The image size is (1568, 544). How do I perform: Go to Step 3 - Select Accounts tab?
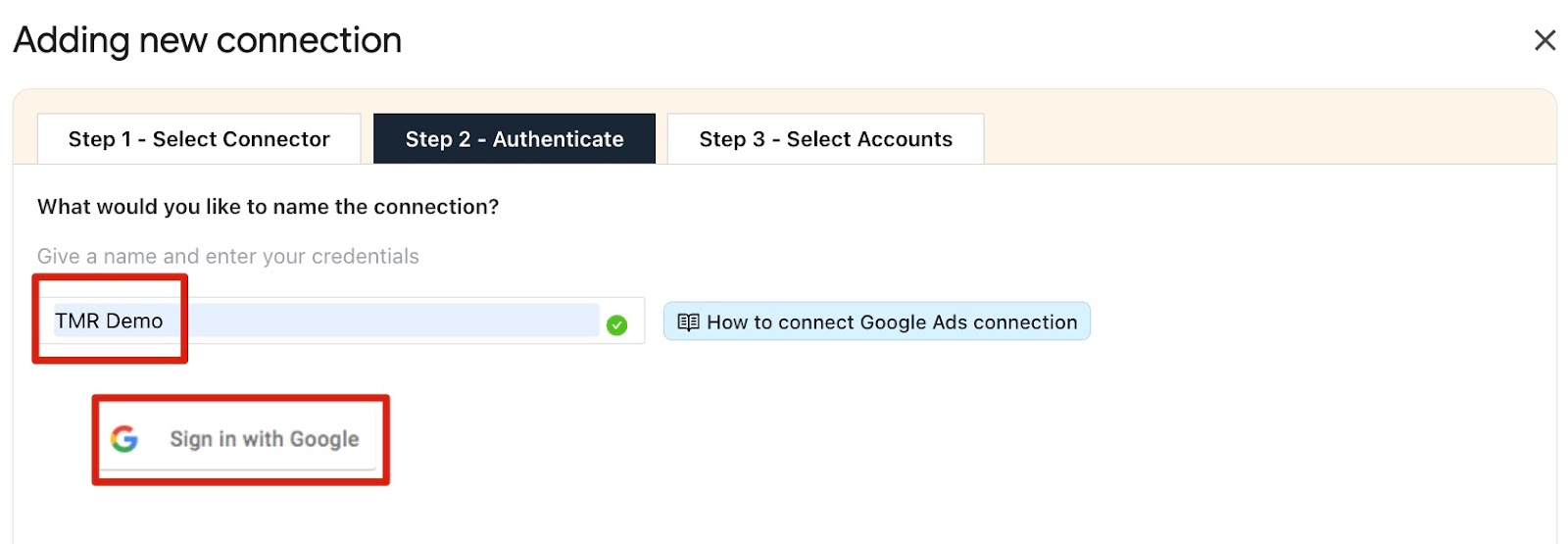[x=825, y=139]
